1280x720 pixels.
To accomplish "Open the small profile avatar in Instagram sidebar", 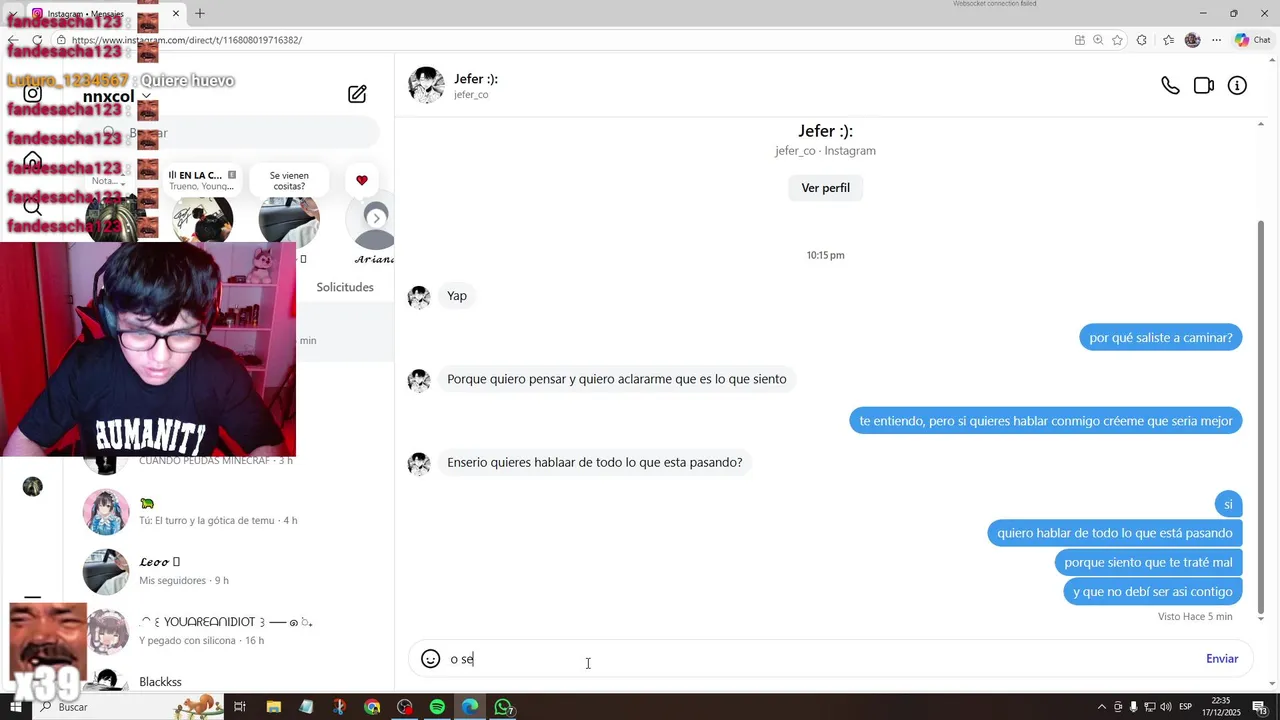I will pyautogui.click(x=33, y=487).
